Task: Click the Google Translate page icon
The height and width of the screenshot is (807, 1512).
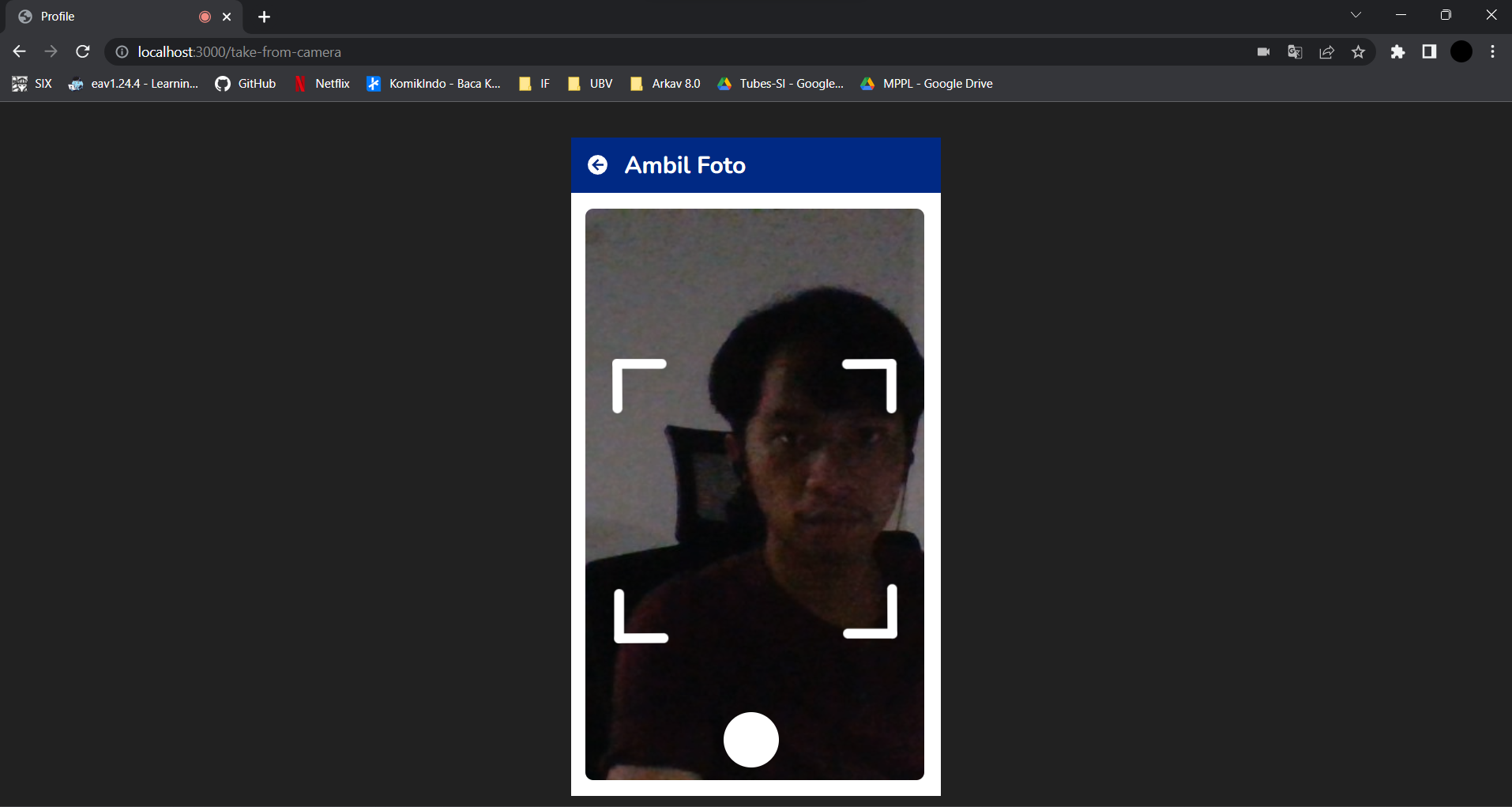Action: click(x=1295, y=51)
